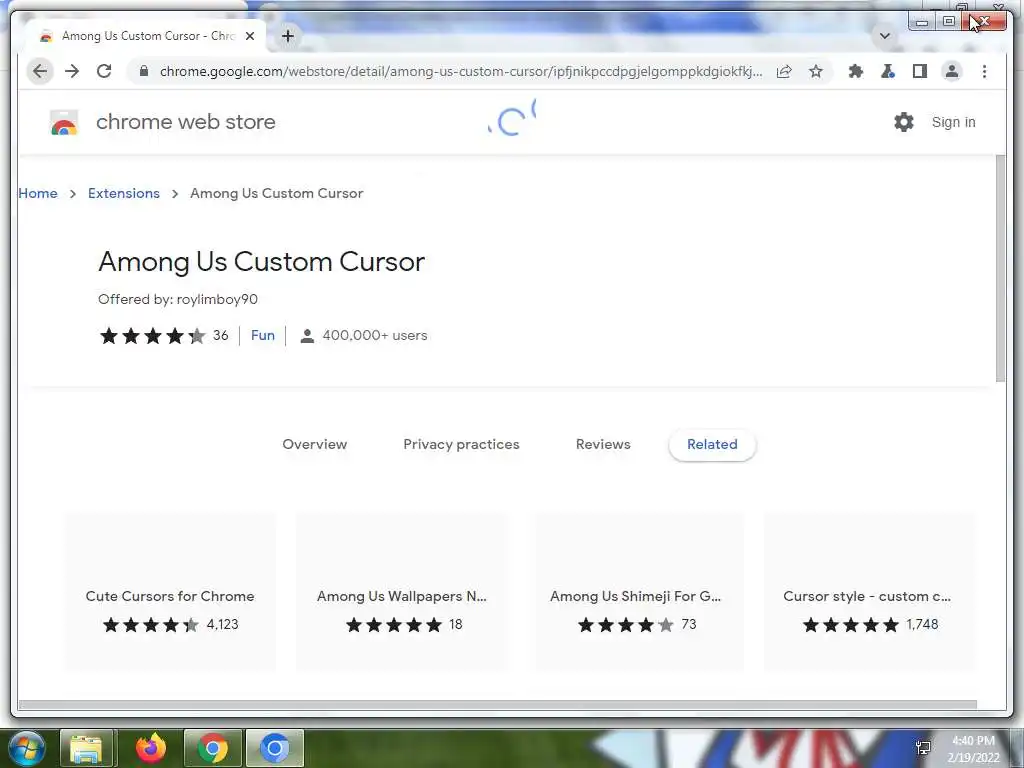Sign in to Chrome Web Store
The width and height of the screenshot is (1024, 768).
pos(953,122)
